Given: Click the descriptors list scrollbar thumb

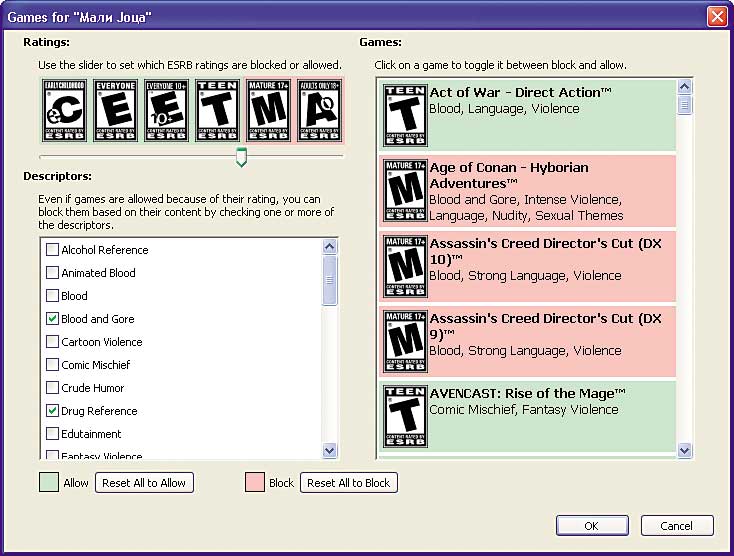Looking at the screenshot, I should [x=330, y=280].
